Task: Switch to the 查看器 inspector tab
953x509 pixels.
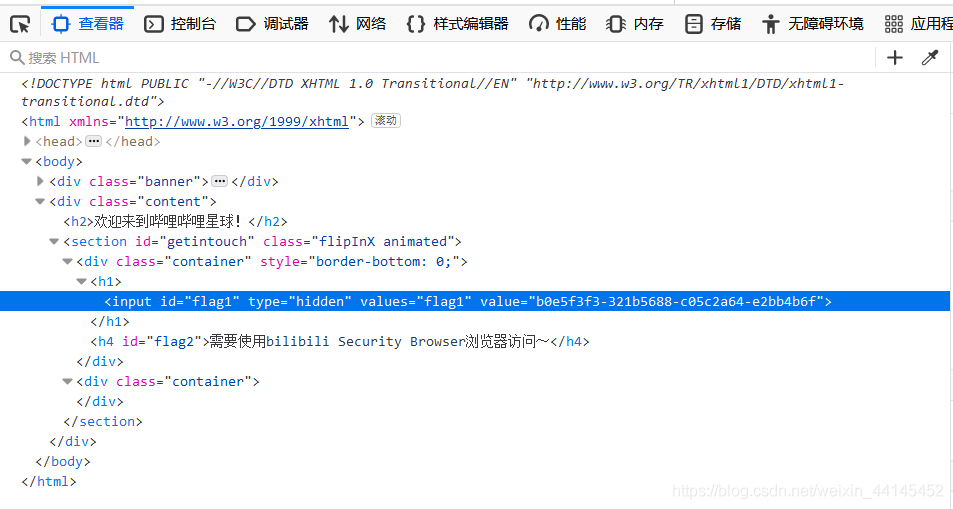Action: coord(88,24)
